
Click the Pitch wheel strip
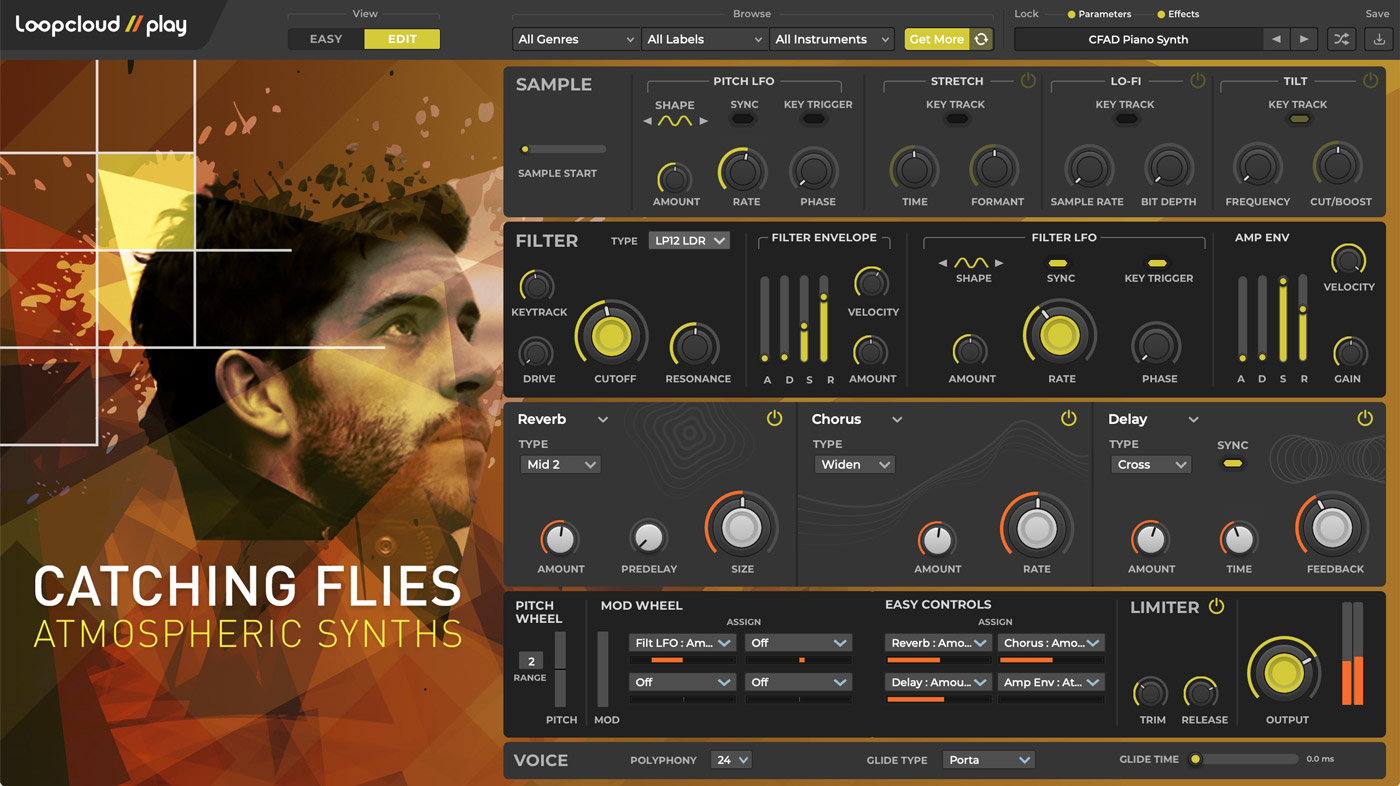click(x=560, y=669)
